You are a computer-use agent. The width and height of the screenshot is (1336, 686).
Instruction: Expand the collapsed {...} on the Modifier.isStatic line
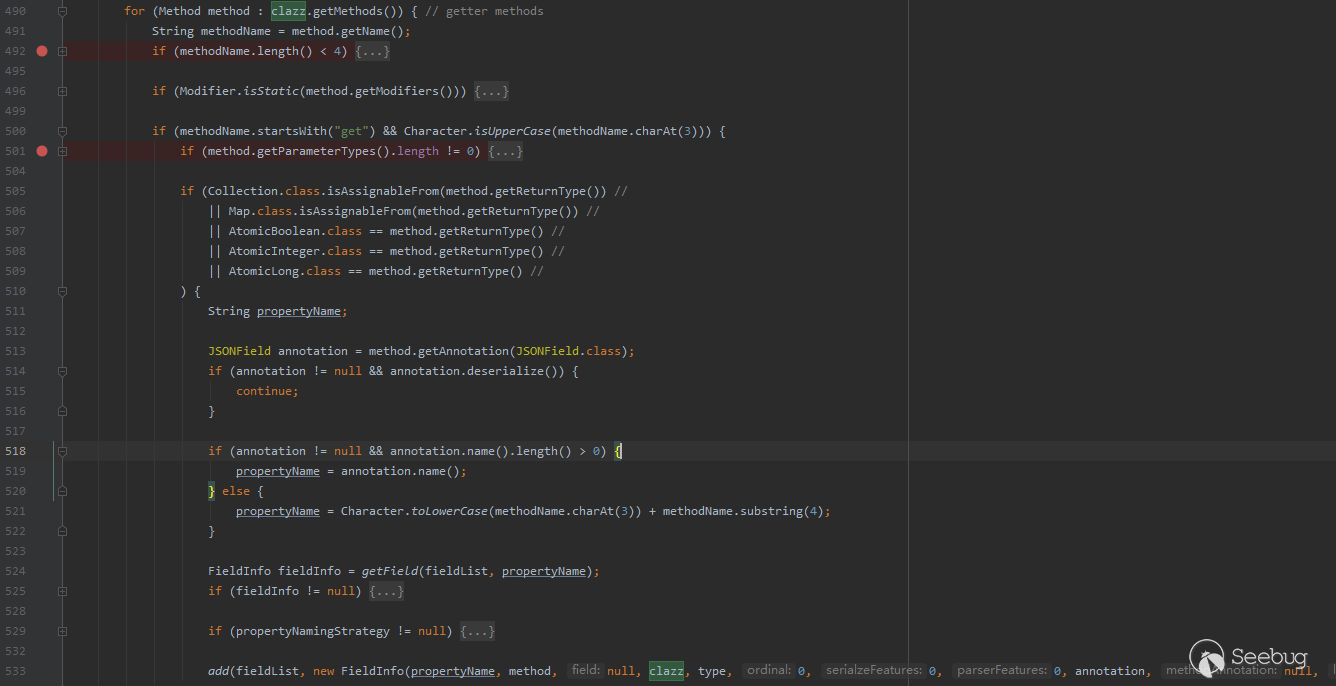[x=491, y=91]
